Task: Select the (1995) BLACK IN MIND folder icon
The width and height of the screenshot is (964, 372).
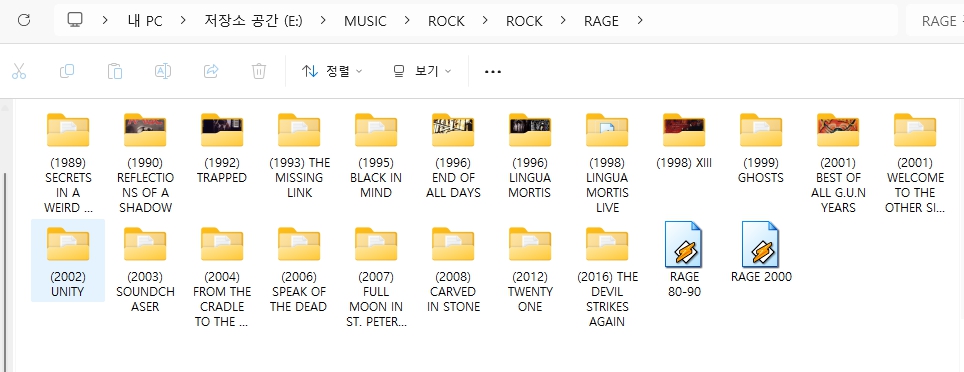Action: click(x=376, y=130)
